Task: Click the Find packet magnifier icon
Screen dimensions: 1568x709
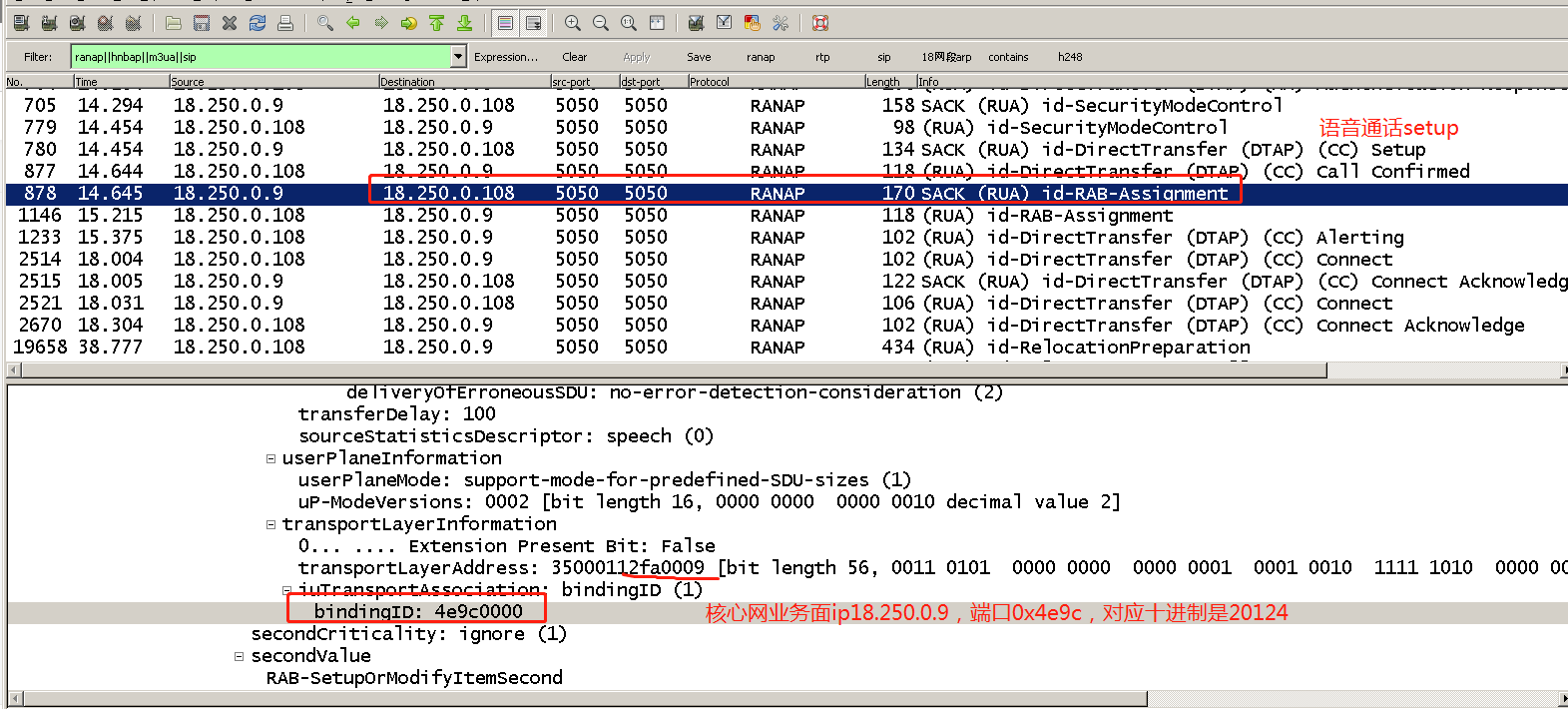Action: tap(325, 23)
